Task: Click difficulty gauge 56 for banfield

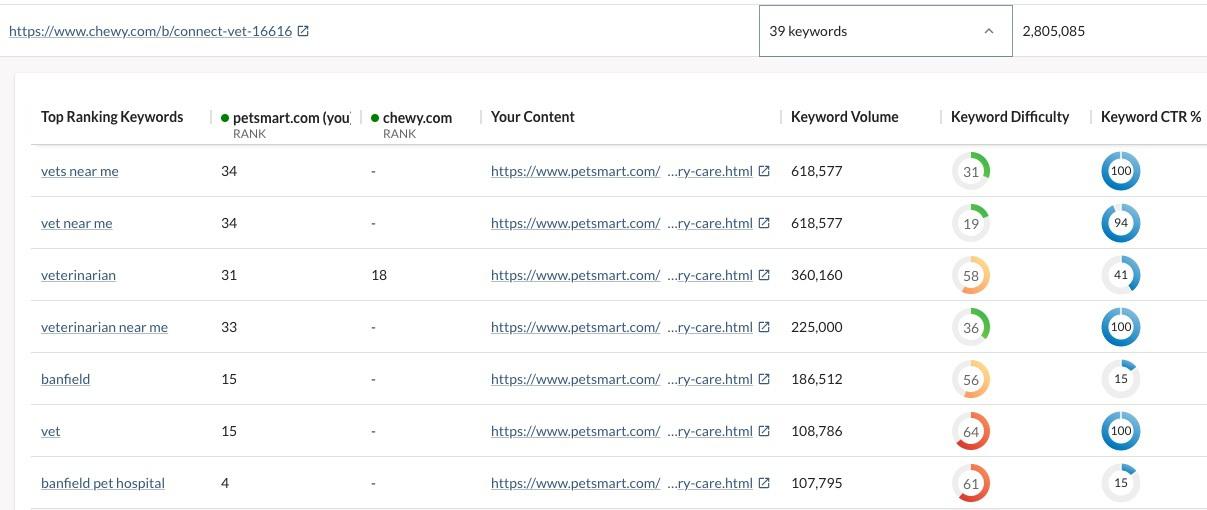Action: 970,379
